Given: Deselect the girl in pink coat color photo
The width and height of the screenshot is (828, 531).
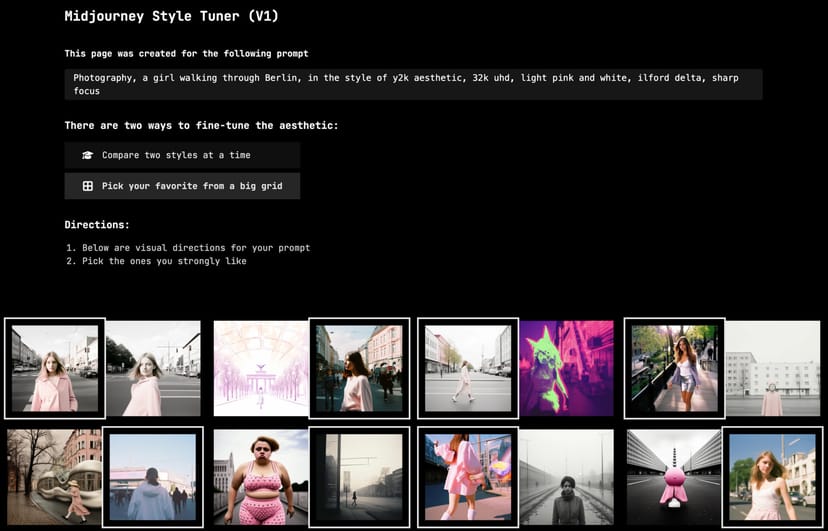Looking at the screenshot, I should point(55,368).
